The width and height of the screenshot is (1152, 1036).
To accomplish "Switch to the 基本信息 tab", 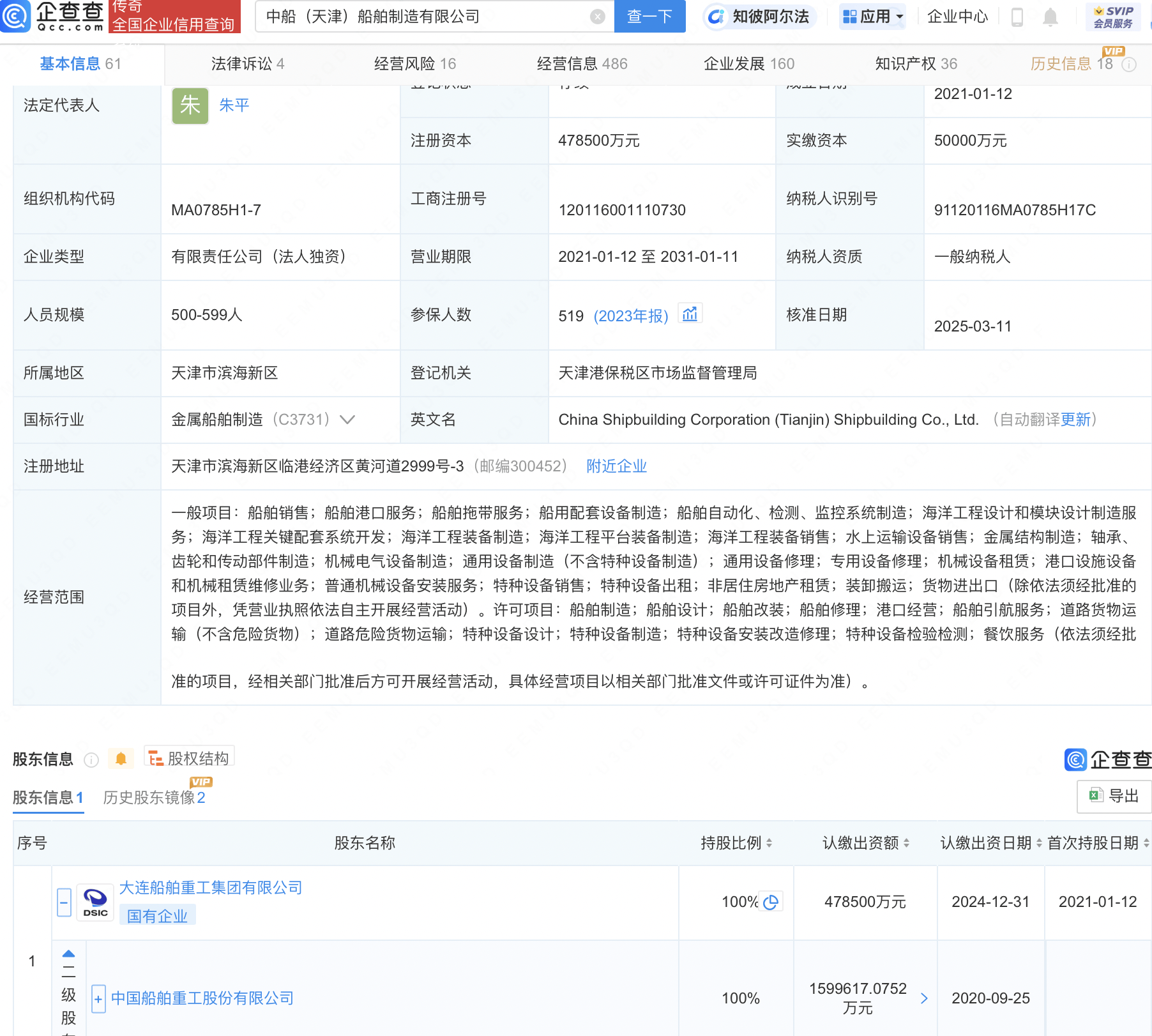I will pyautogui.click(x=80, y=64).
